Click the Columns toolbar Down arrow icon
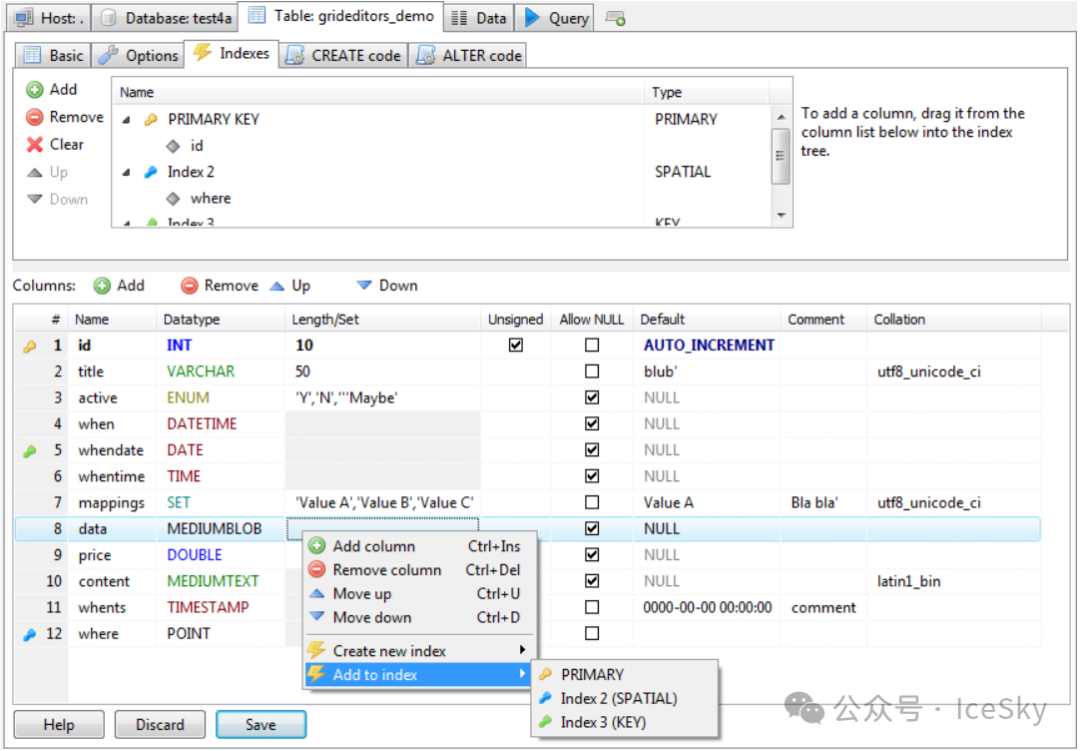The image size is (1080, 751). tap(364, 286)
